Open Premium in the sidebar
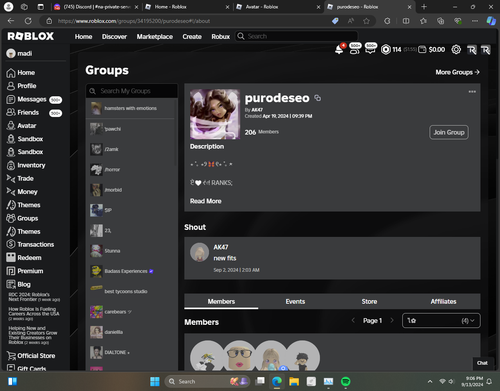This screenshot has width=500, height=391. (x=25, y=271)
